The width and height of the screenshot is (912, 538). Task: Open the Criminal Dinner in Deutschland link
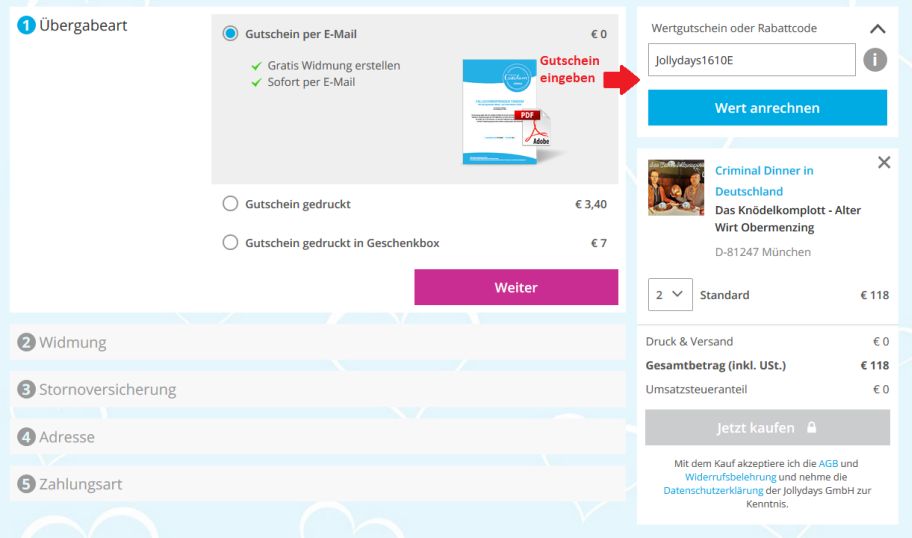(x=764, y=181)
